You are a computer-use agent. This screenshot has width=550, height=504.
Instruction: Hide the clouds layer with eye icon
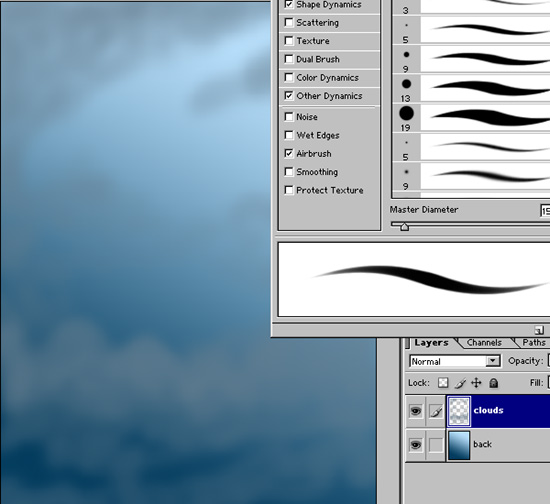click(x=416, y=411)
